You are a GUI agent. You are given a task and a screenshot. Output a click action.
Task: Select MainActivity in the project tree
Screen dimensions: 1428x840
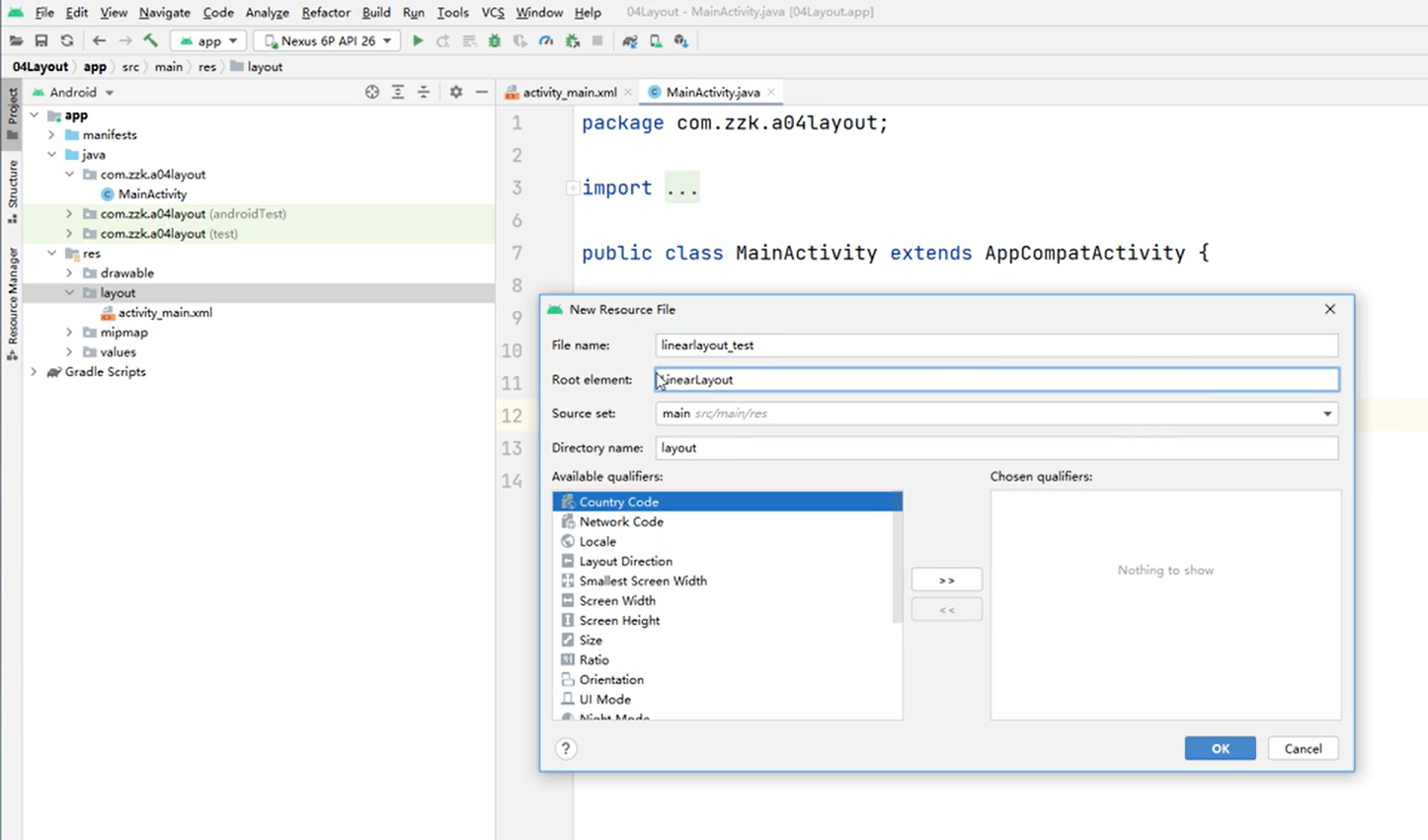pyautogui.click(x=152, y=194)
